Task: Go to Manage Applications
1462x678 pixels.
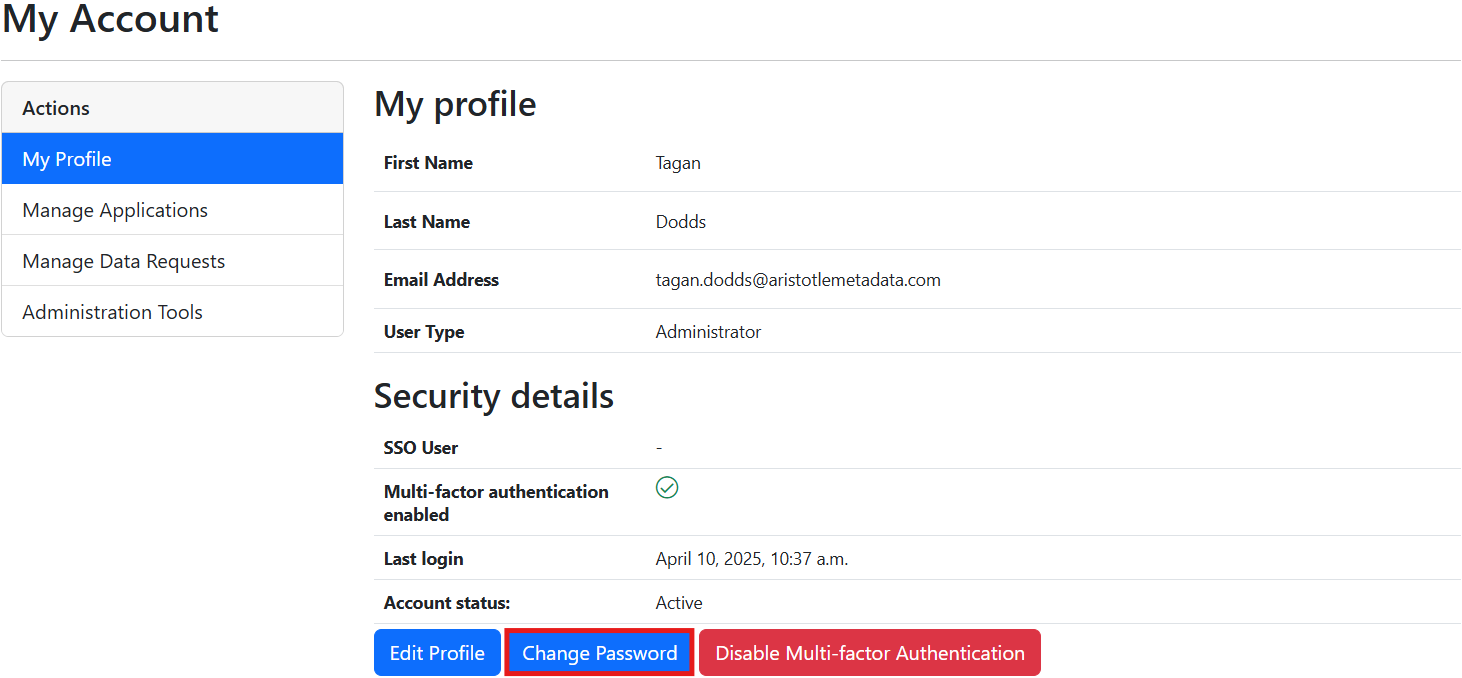Action: pos(172,210)
